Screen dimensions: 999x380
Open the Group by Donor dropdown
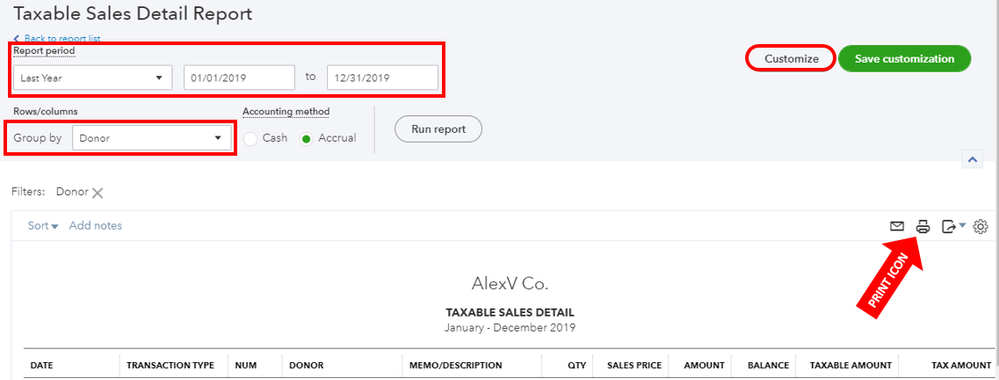point(152,138)
